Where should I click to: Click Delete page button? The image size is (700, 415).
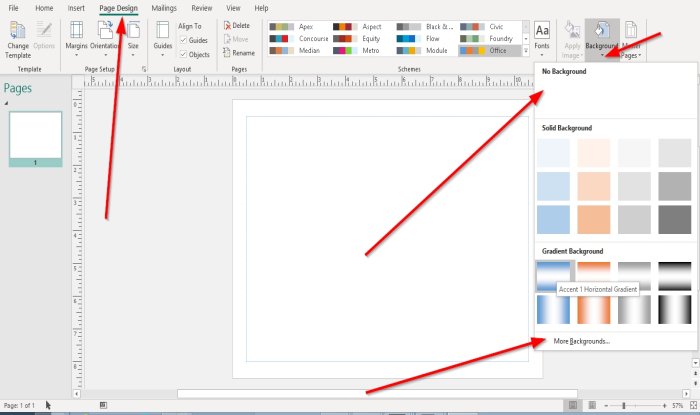pos(237,26)
